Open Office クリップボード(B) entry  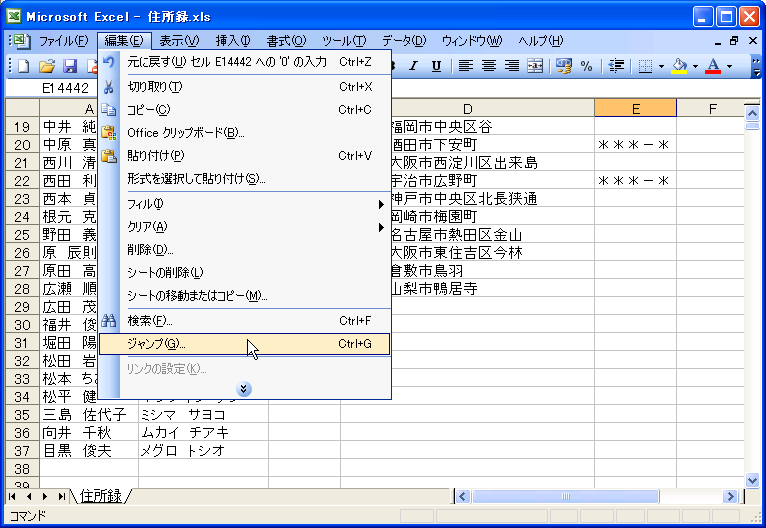pyautogui.click(x=244, y=133)
